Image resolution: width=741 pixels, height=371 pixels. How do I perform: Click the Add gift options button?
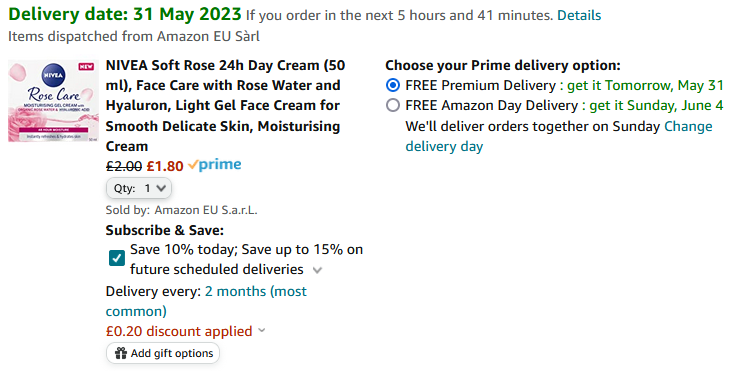163,353
